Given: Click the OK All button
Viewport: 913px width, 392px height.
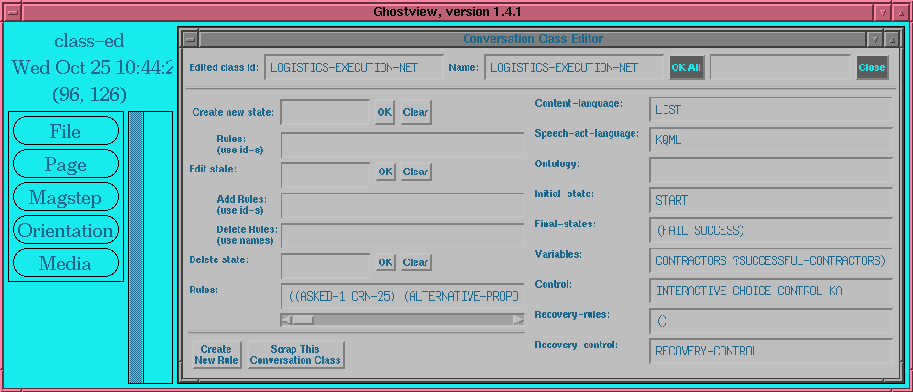Looking at the screenshot, I should pyautogui.click(x=686, y=68).
